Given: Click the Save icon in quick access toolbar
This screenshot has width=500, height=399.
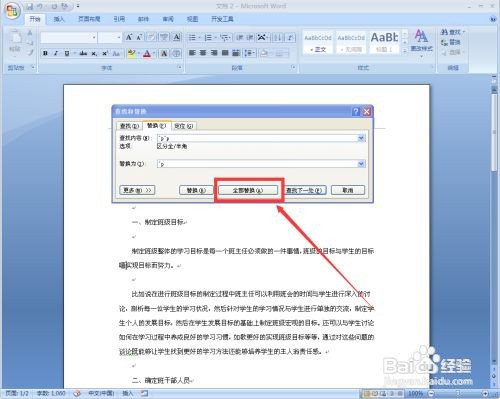Looking at the screenshot, I should click(30, 6).
